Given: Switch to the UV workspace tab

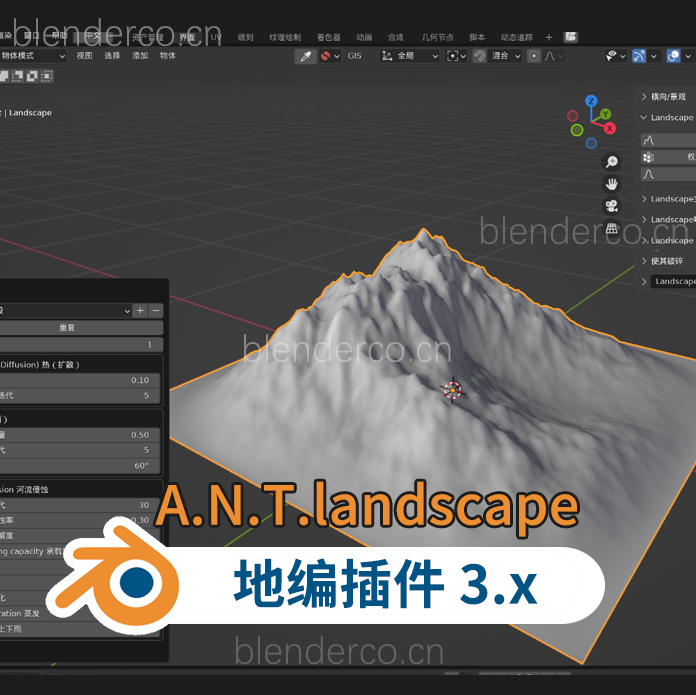Looking at the screenshot, I should point(216,37).
